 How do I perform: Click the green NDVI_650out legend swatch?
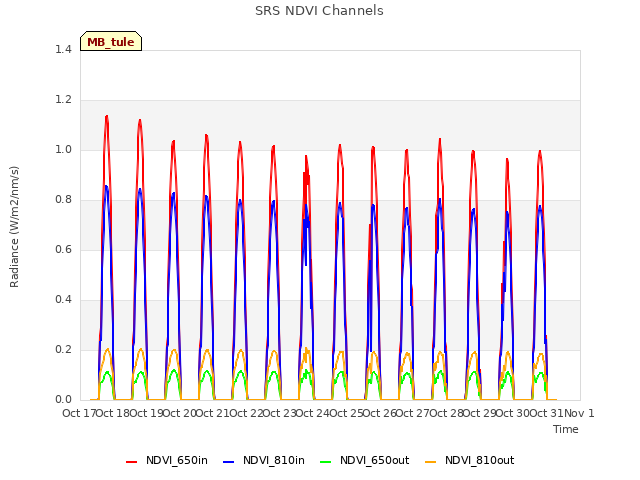coord(326,462)
